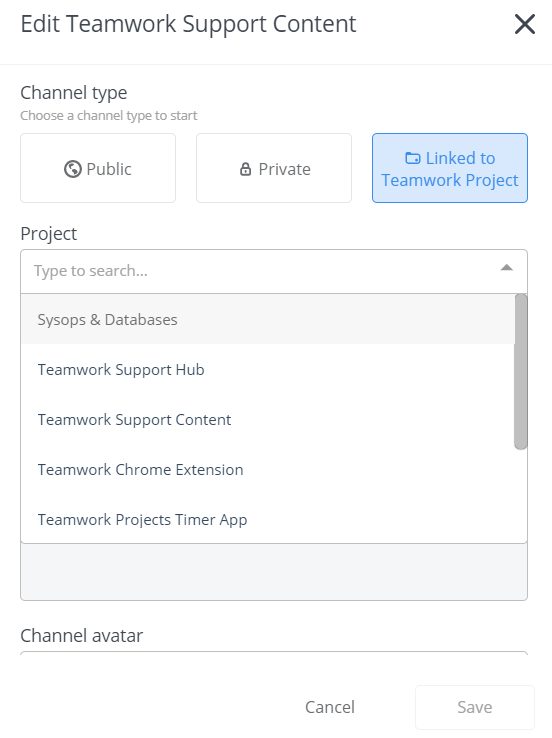Click the globe icon on Public
This screenshot has width=552, height=738.
click(72, 169)
